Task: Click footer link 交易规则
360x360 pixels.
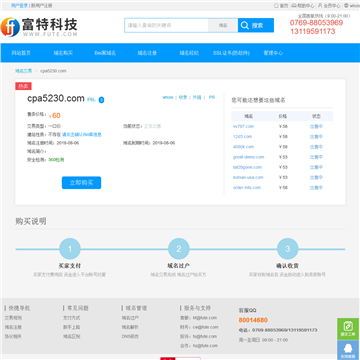Action: [13, 318]
